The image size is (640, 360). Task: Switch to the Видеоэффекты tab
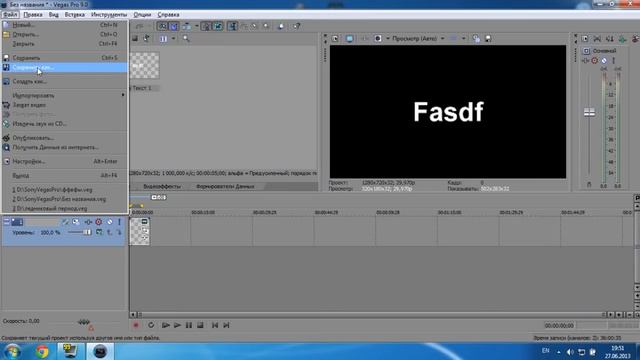(162, 187)
